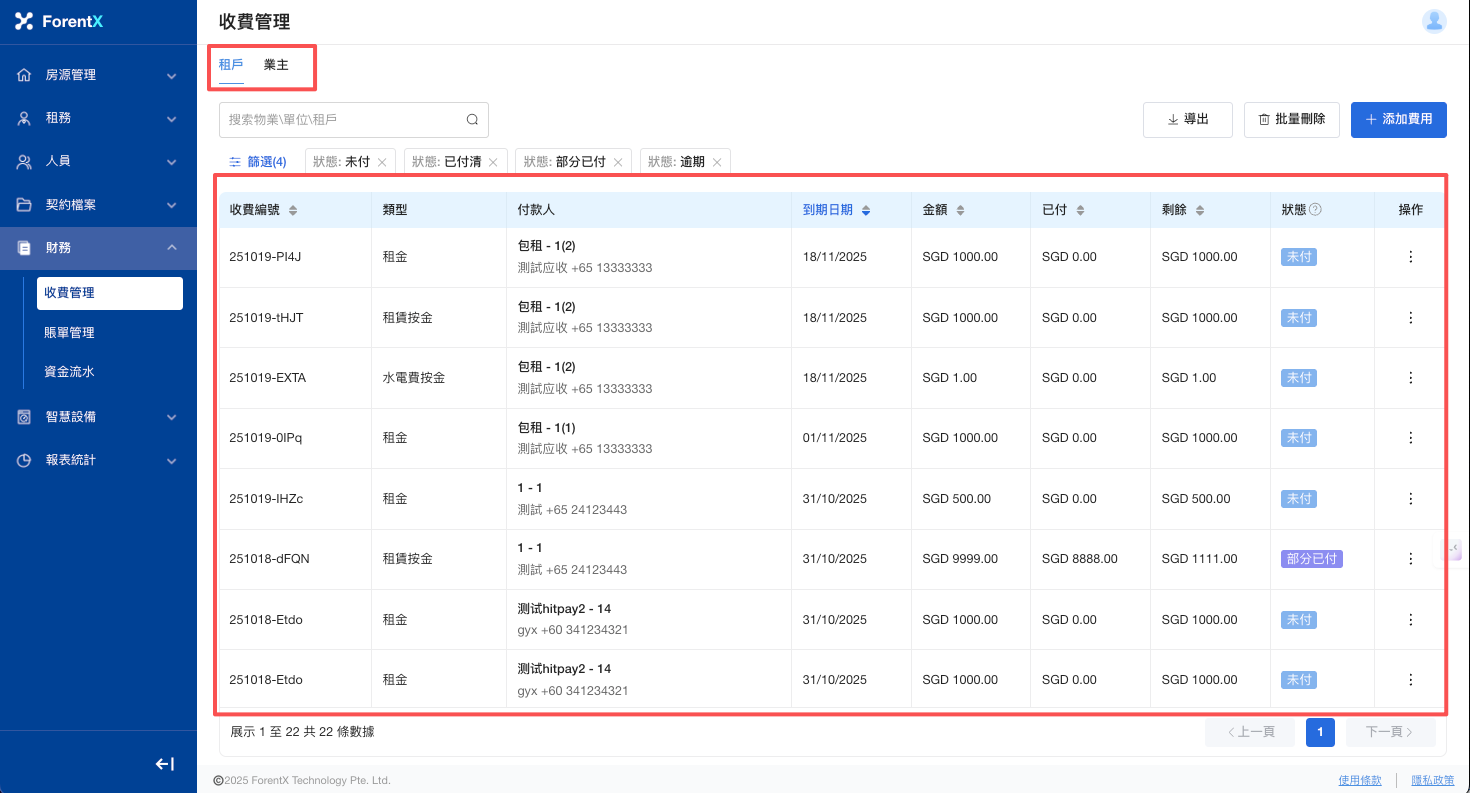Click the help icon next to 狀態 header
The height and width of the screenshot is (793, 1470).
pyautogui.click(x=1315, y=210)
